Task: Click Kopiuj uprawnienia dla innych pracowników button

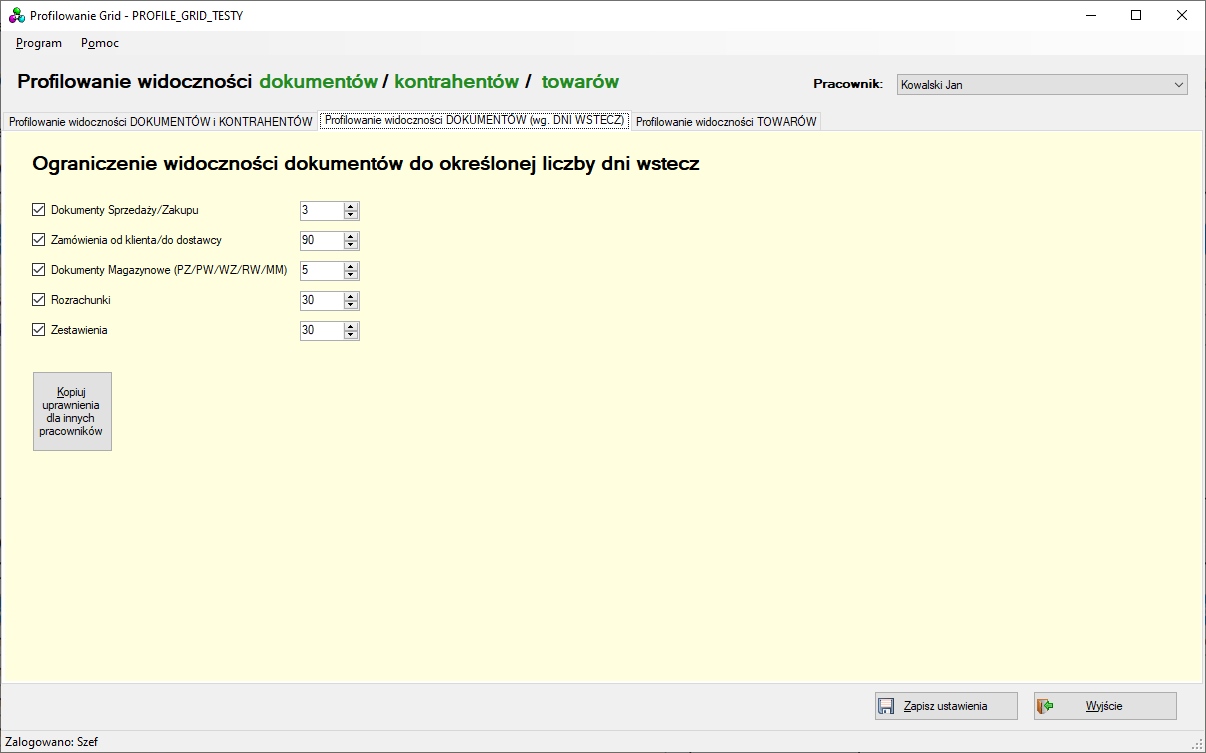Action: click(x=72, y=411)
